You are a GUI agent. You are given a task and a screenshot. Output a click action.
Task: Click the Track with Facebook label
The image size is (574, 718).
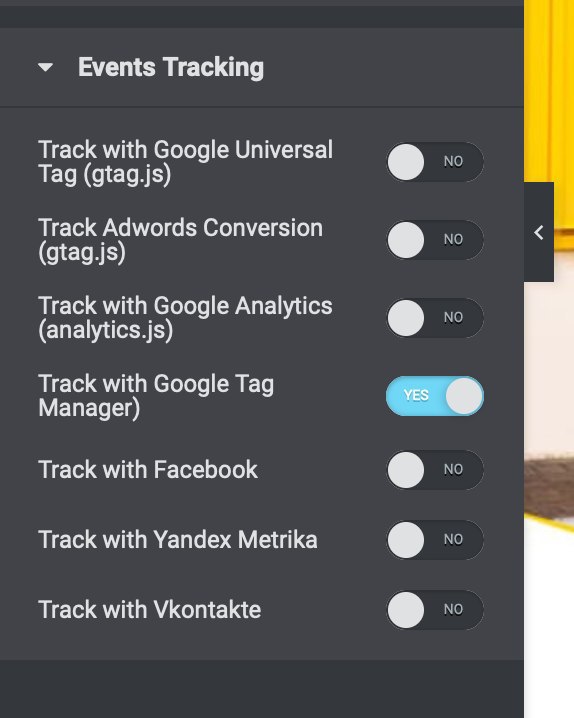[148, 469]
